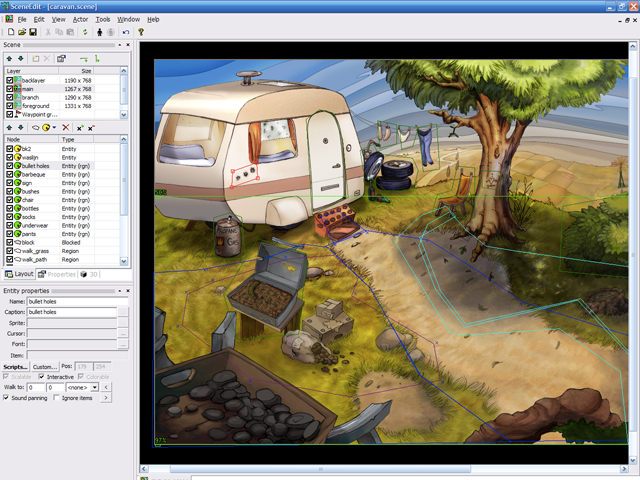Toggle visibility checkbox of backlayer layer
Screen dimensions: 640x480
pyautogui.click(x=10, y=80)
